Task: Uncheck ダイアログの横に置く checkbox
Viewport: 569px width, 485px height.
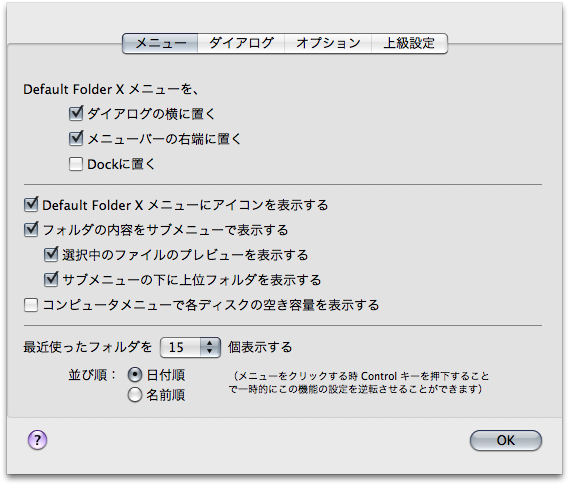Action: pyautogui.click(x=76, y=114)
